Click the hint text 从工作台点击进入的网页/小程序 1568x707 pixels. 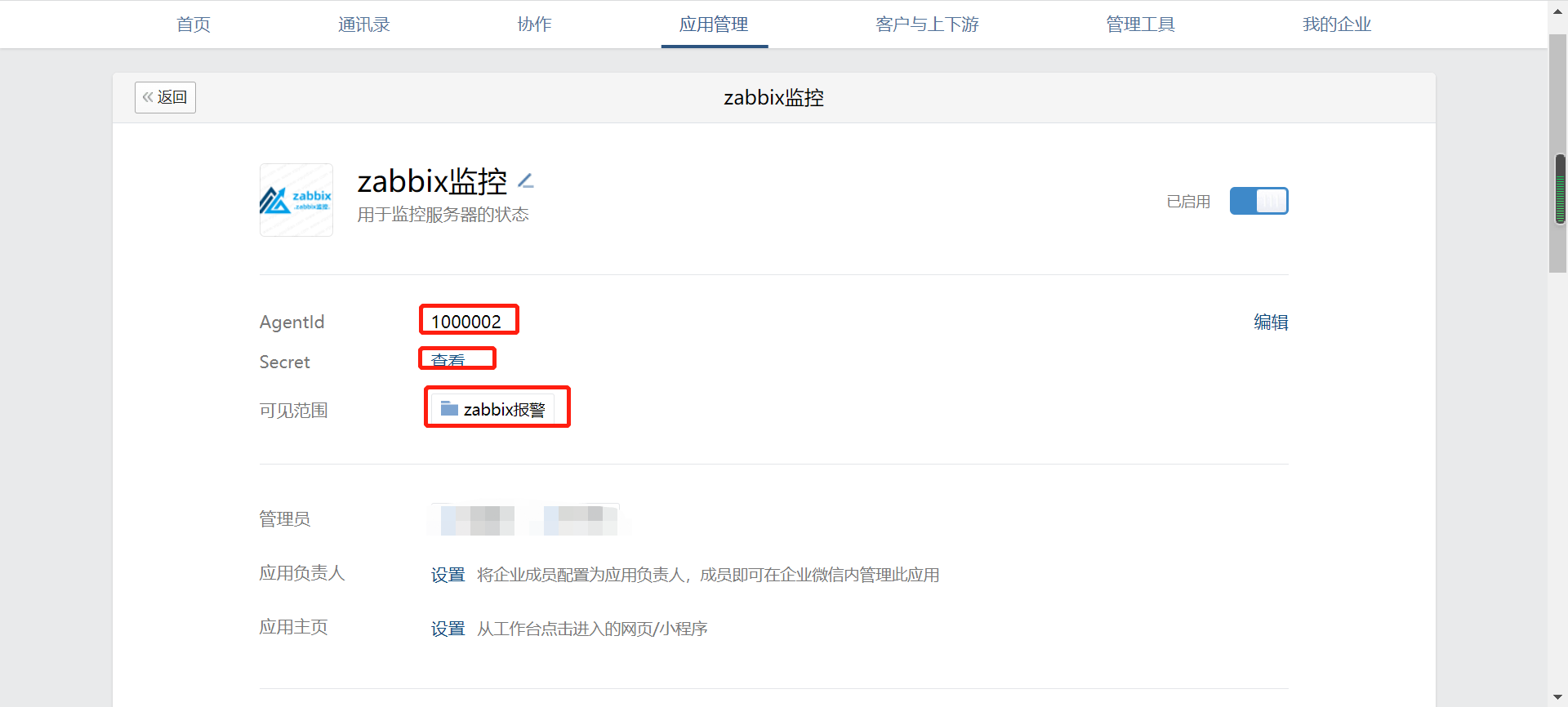coord(592,629)
